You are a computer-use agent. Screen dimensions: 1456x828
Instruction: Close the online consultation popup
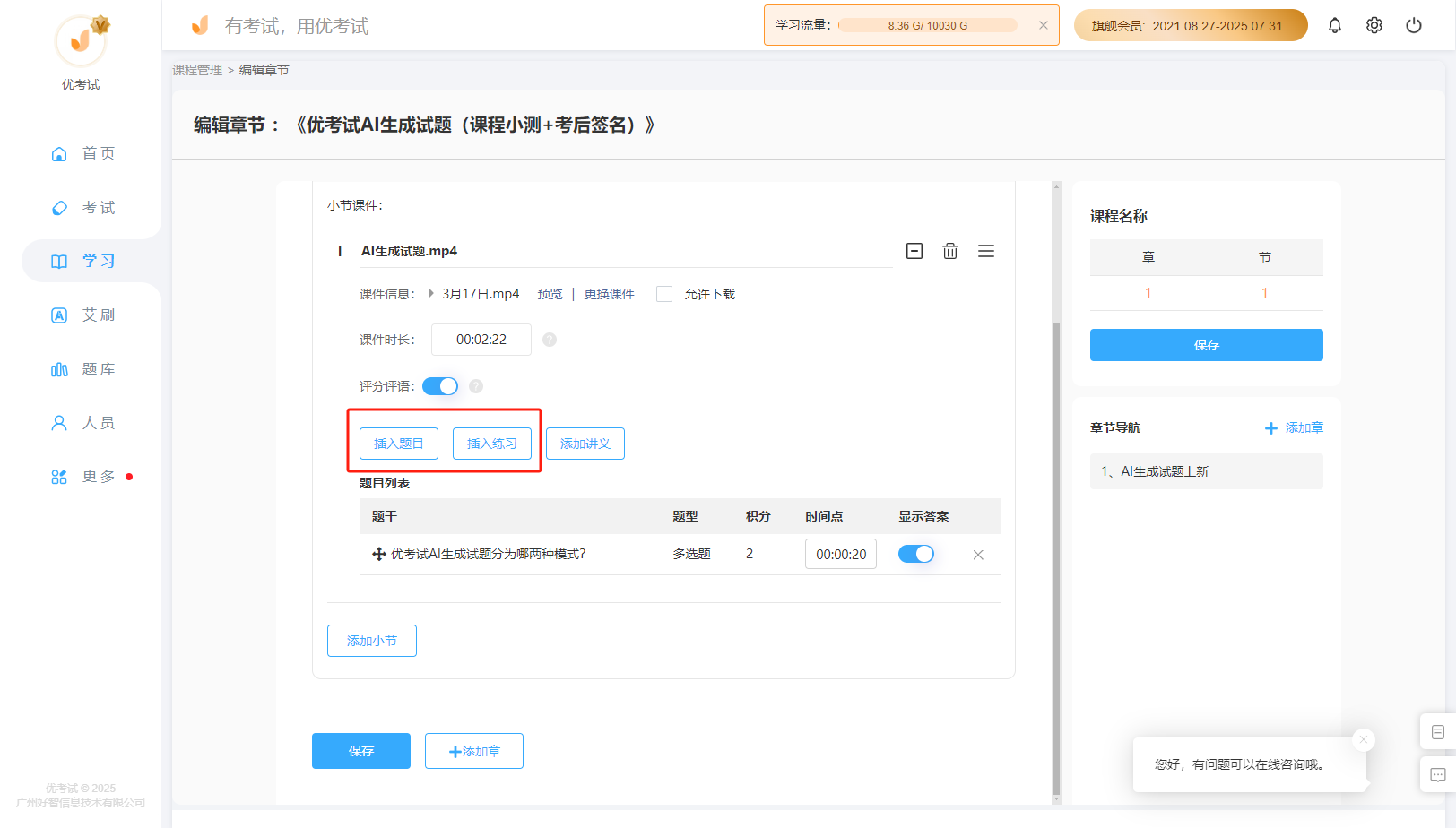click(1364, 739)
